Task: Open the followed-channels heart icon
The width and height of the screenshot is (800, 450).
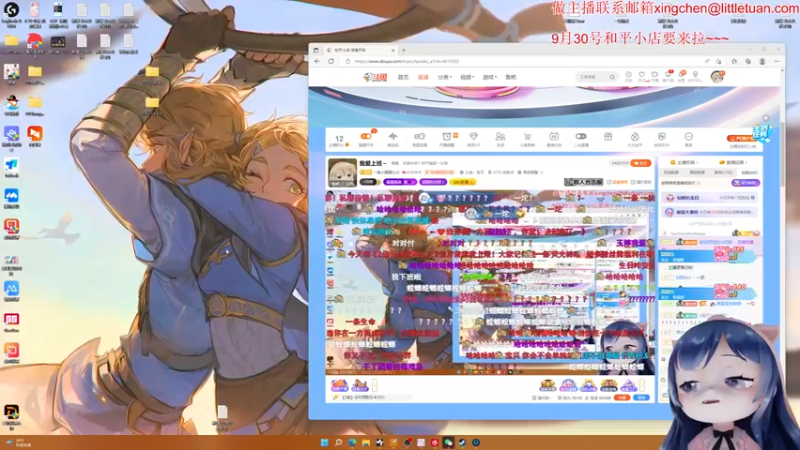Action: (x=642, y=76)
